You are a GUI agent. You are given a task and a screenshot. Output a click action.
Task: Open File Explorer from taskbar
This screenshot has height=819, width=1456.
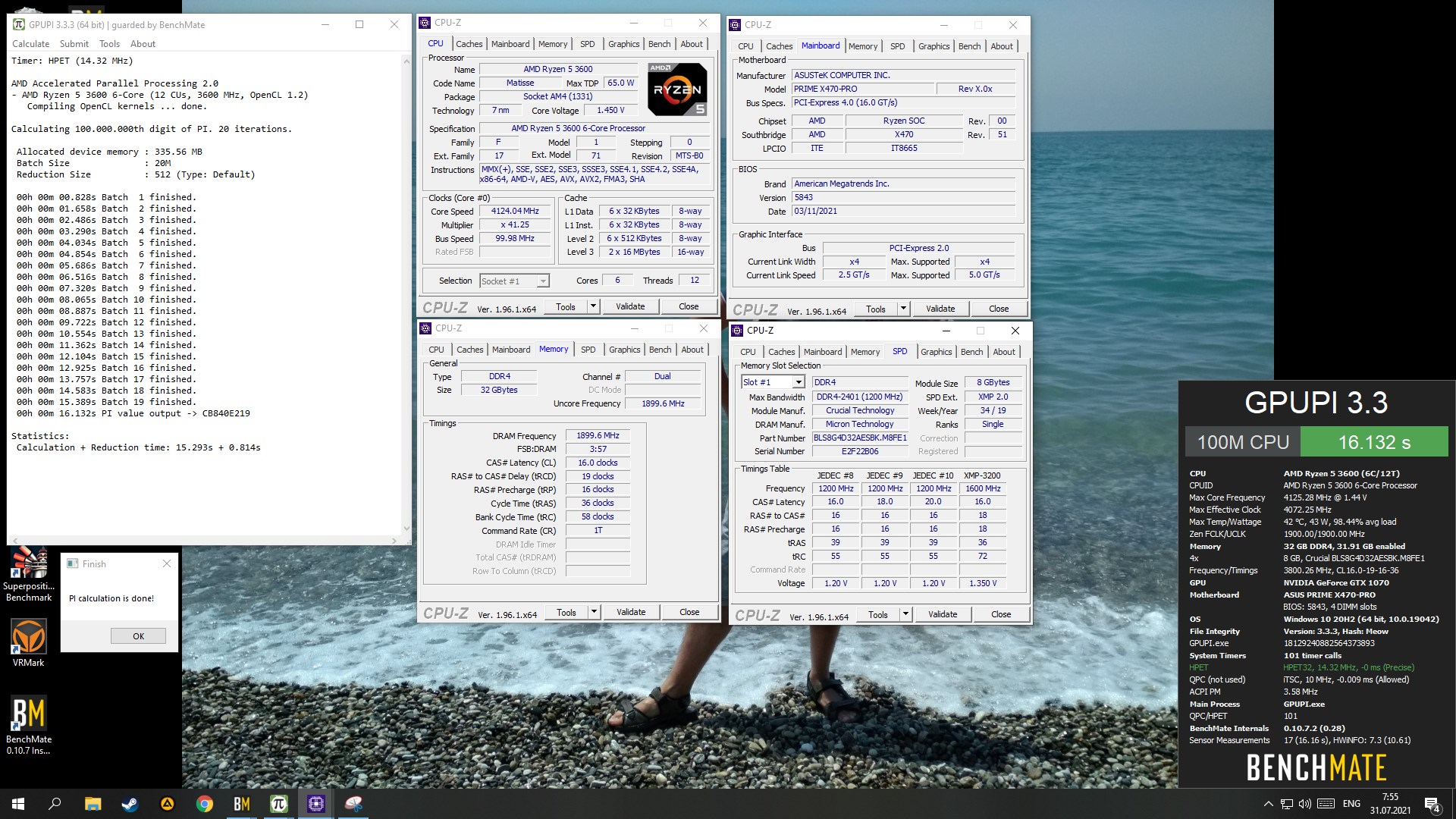pos(93,804)
